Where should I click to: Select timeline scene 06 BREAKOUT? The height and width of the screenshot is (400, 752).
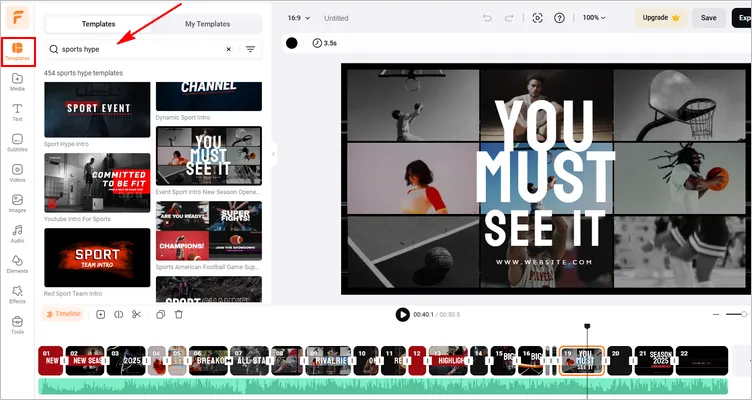click(209, 361)
